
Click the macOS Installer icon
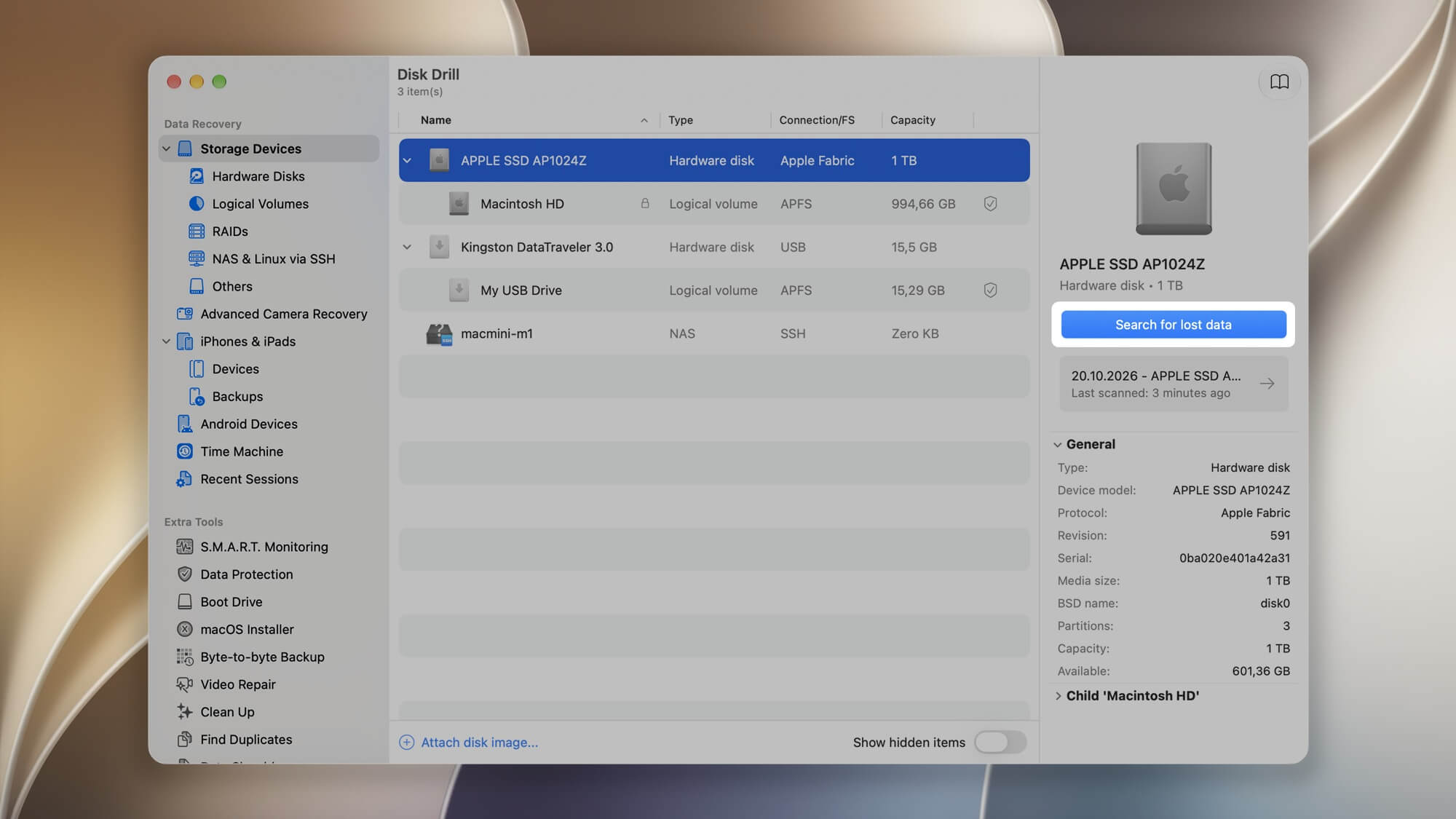click(185, 629)
